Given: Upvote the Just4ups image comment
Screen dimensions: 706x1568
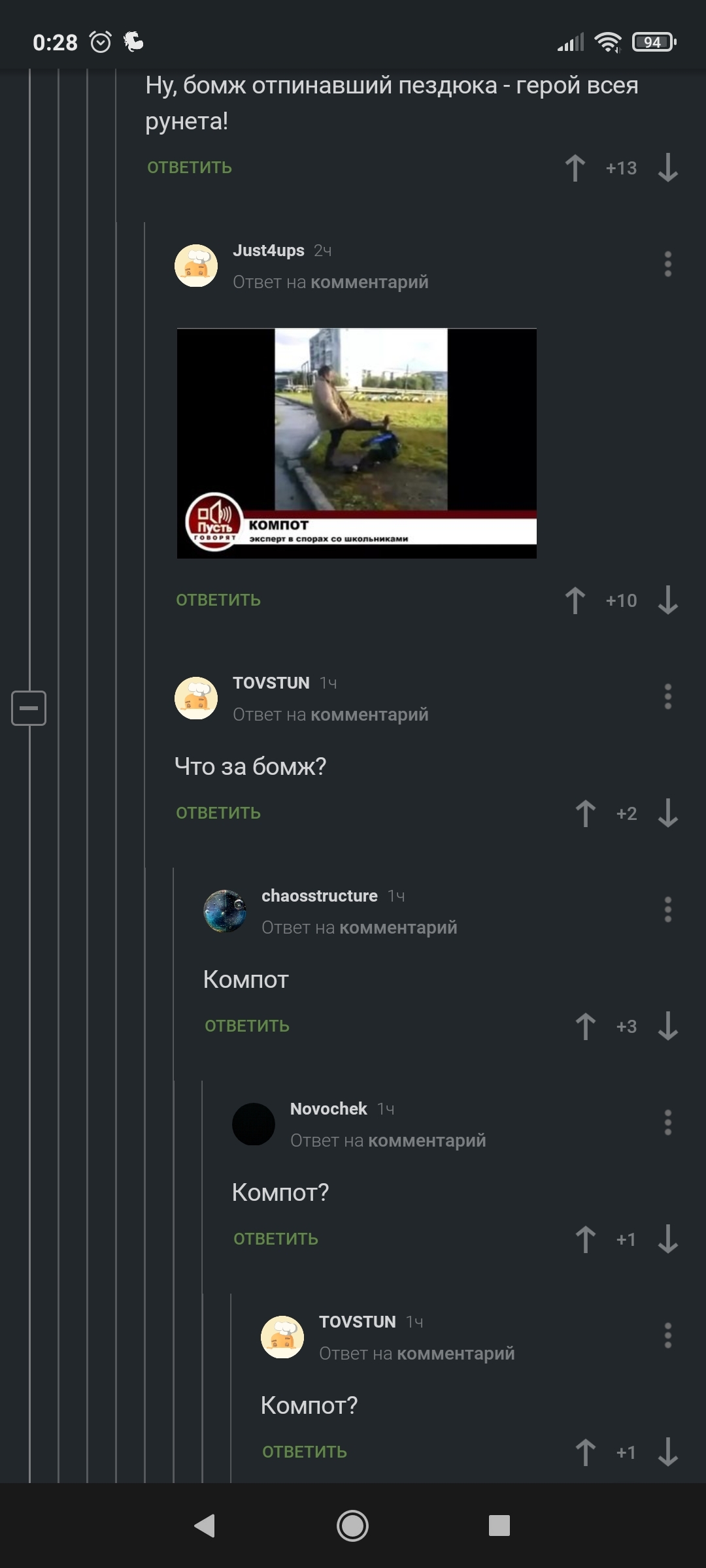Looking at the screenshot, I should 575,600.
